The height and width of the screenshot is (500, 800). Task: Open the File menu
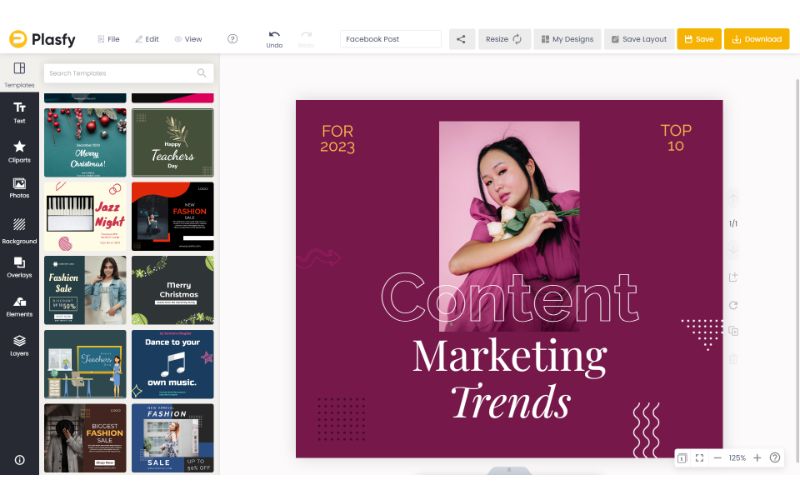pos(108,39)
